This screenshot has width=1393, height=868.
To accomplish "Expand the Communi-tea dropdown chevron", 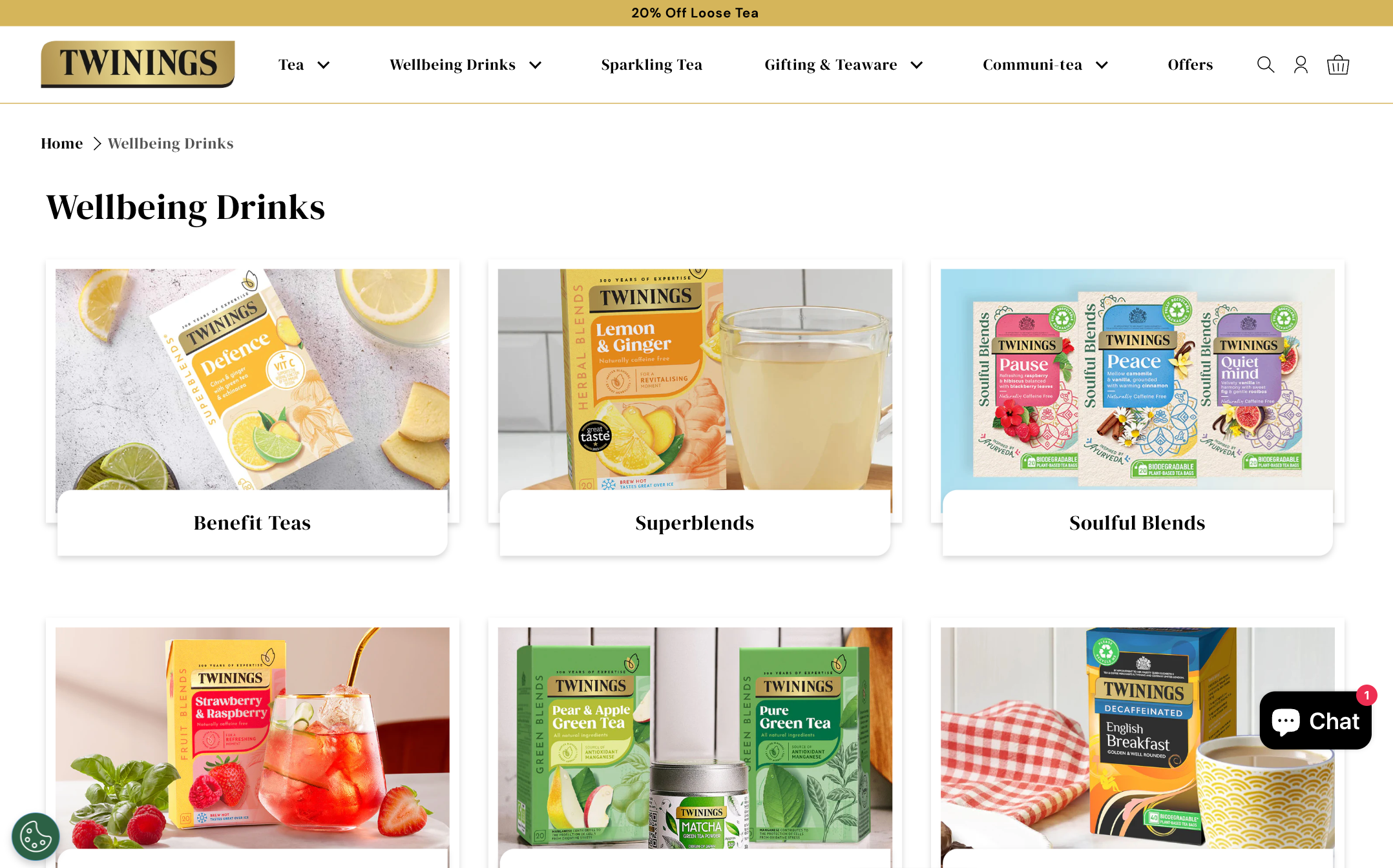I will pos(1102,65).
